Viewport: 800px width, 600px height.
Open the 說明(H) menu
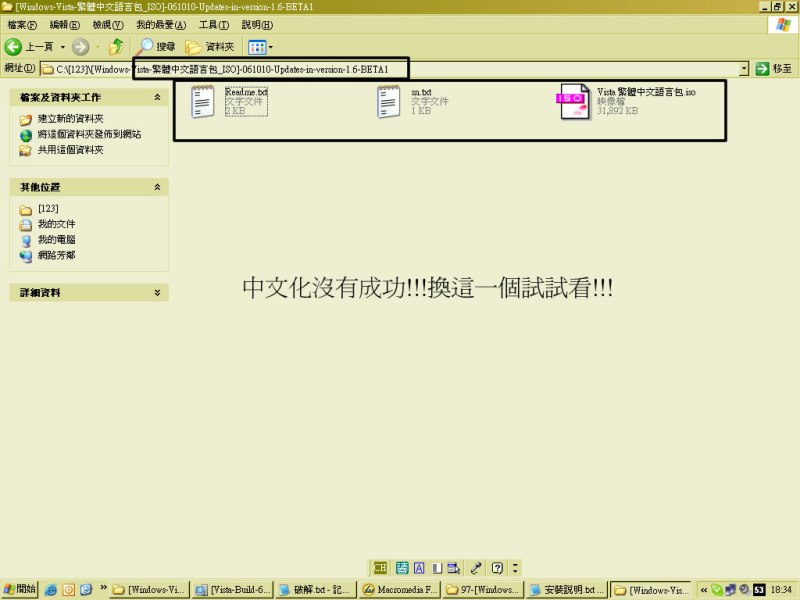[x=257, y=24]
